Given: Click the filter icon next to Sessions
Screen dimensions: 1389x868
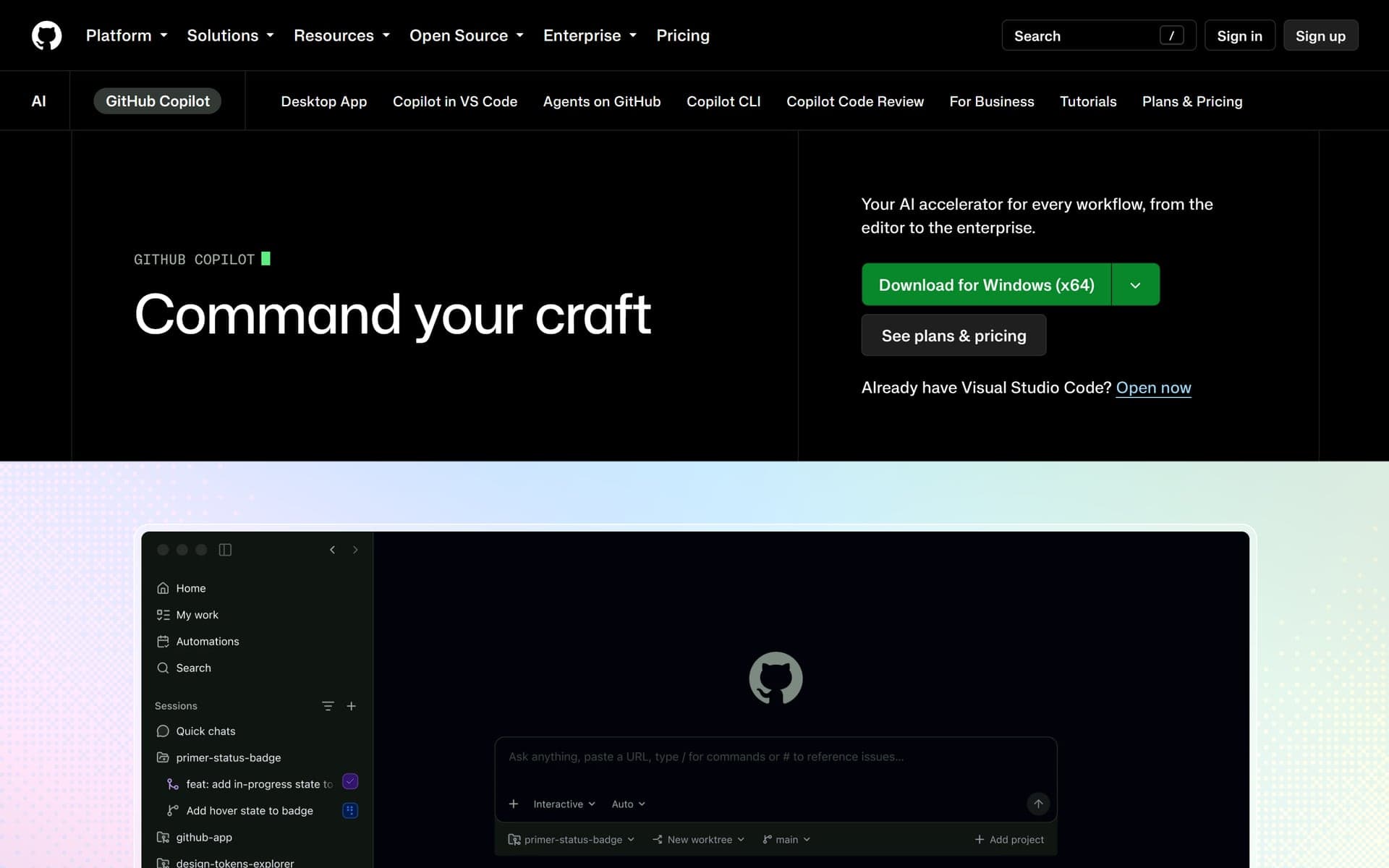Looking at the screenshot, I should pos(328,706).
